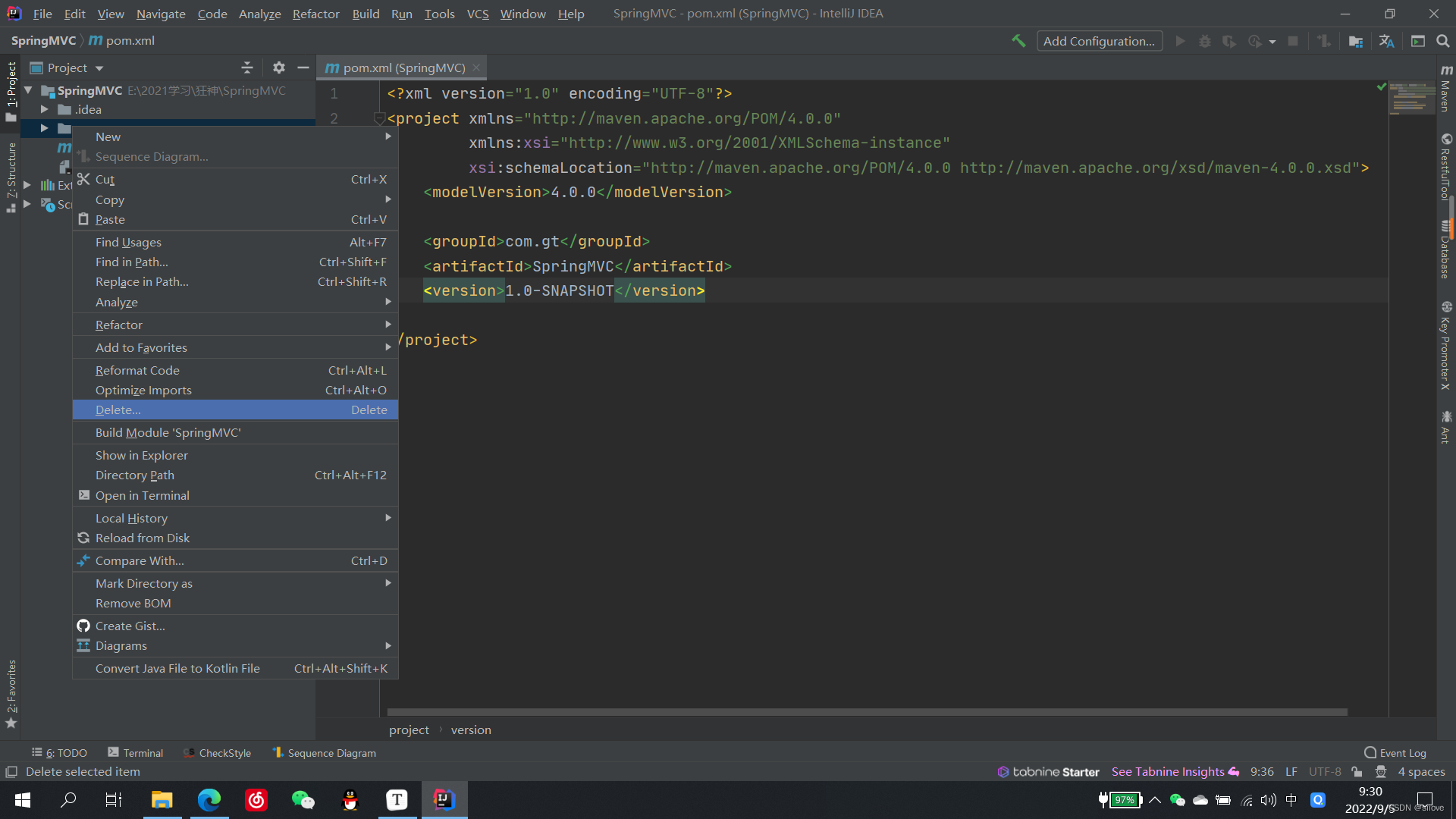Click the Reload from Disk refresh icon
This screenshot has width=1456, height=819.
pos(83,538)
